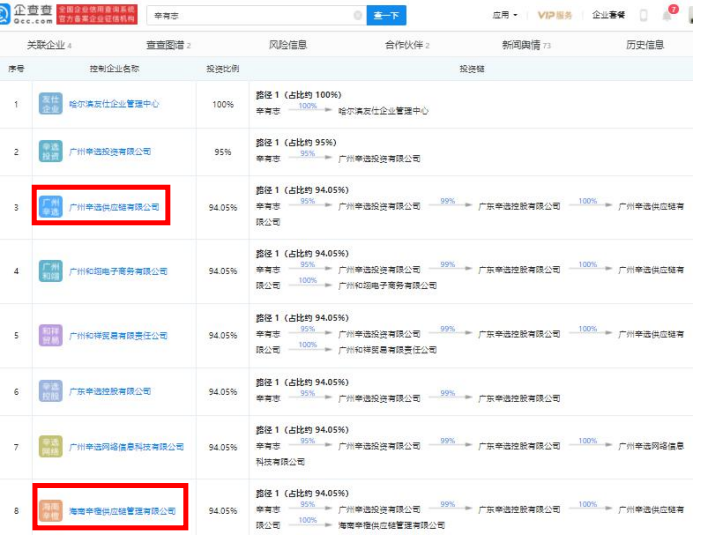Open the 历史信息 tab

(x=645, y=45)
